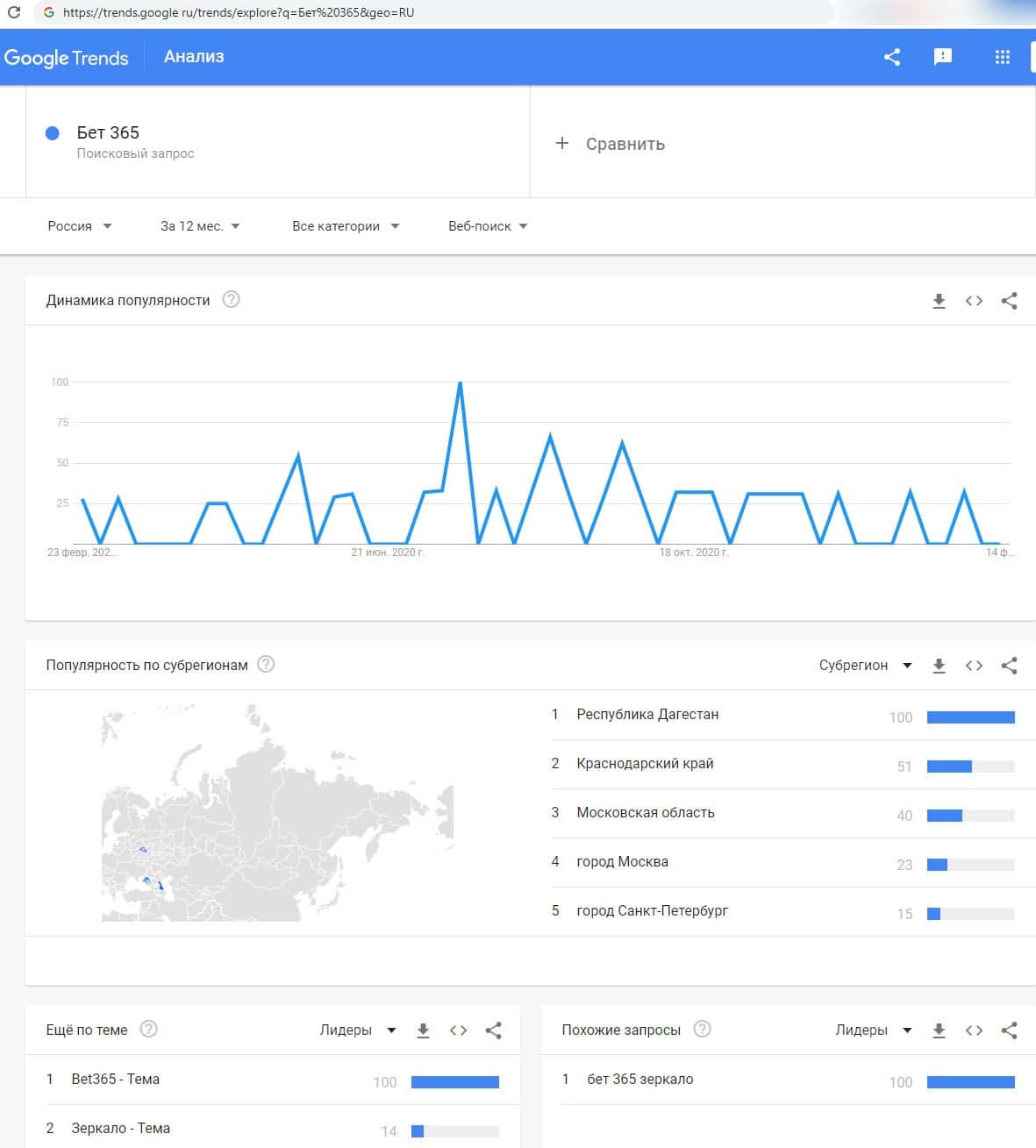This screenshot has height=1148, width=1036.
Task: Click embed icon in Похожие запросы card
Action: [974, 1030]
